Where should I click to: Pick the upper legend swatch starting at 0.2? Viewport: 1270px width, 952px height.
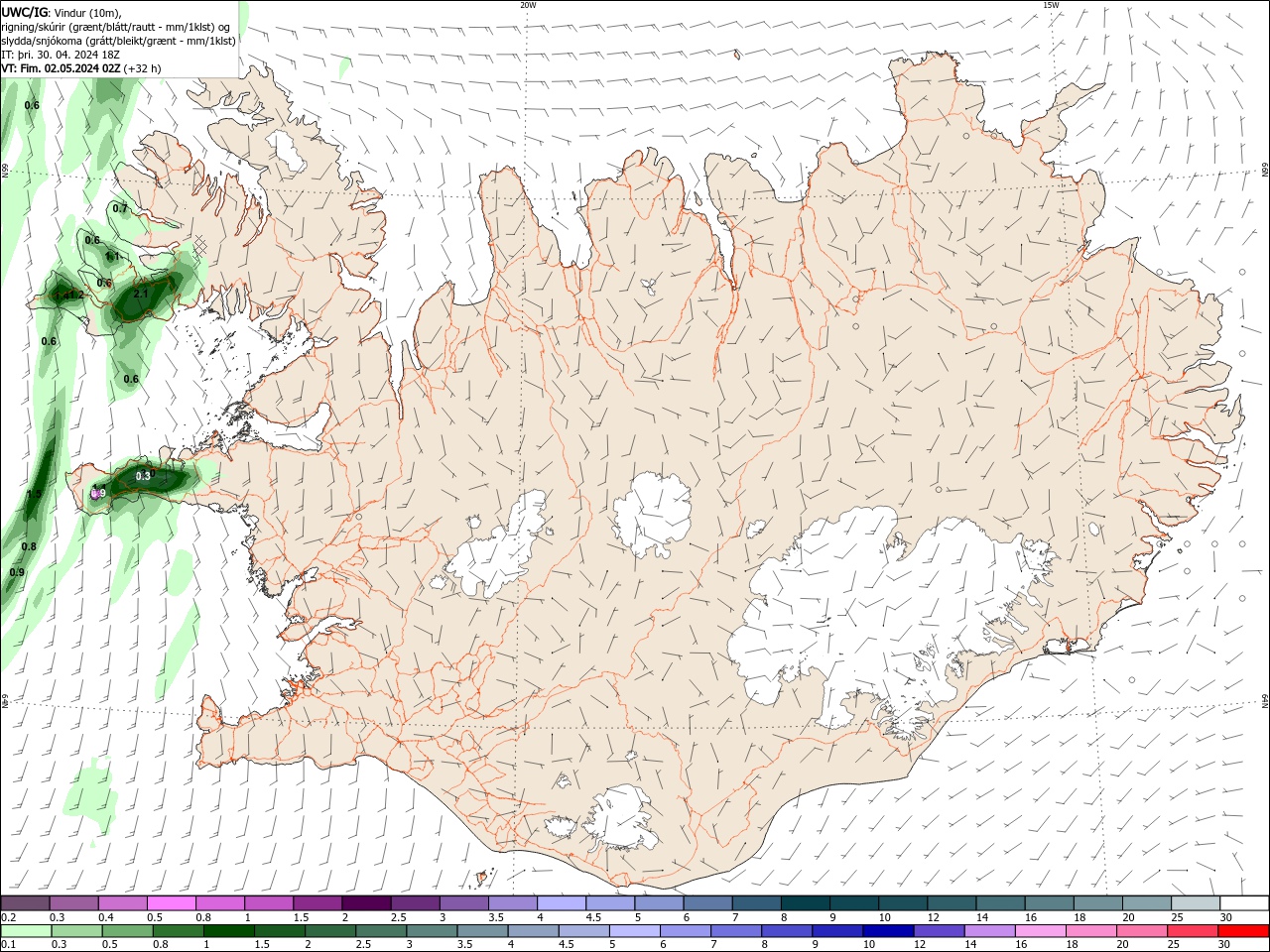(25, 903)
